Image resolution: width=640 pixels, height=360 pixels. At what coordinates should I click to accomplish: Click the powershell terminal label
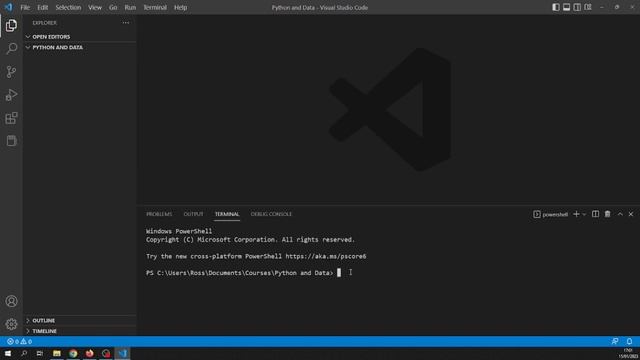pyautogui.click(x=550, y=214)
